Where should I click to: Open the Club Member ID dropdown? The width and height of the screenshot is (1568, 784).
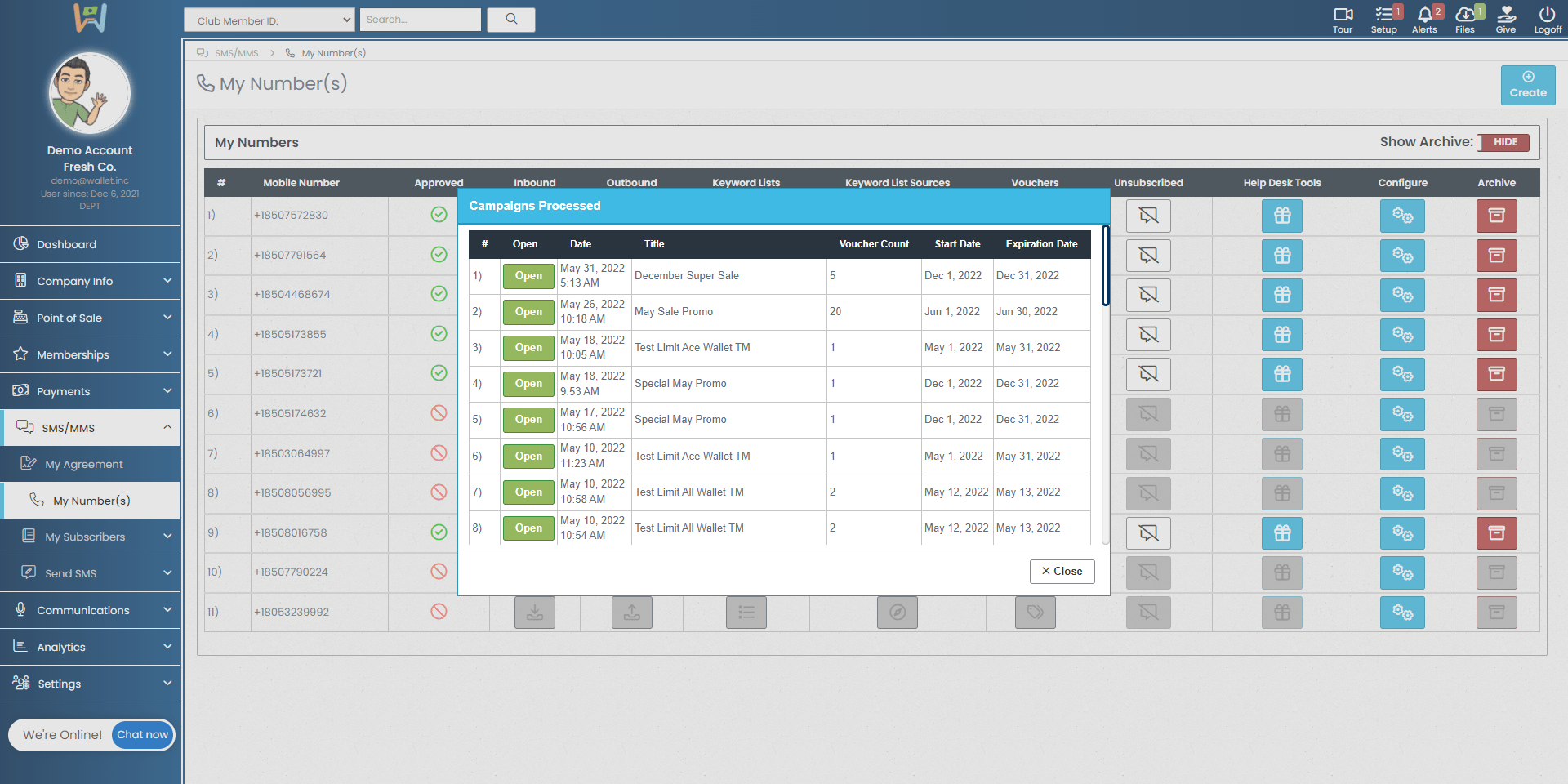pyautogui.click(x=269, y=20)
